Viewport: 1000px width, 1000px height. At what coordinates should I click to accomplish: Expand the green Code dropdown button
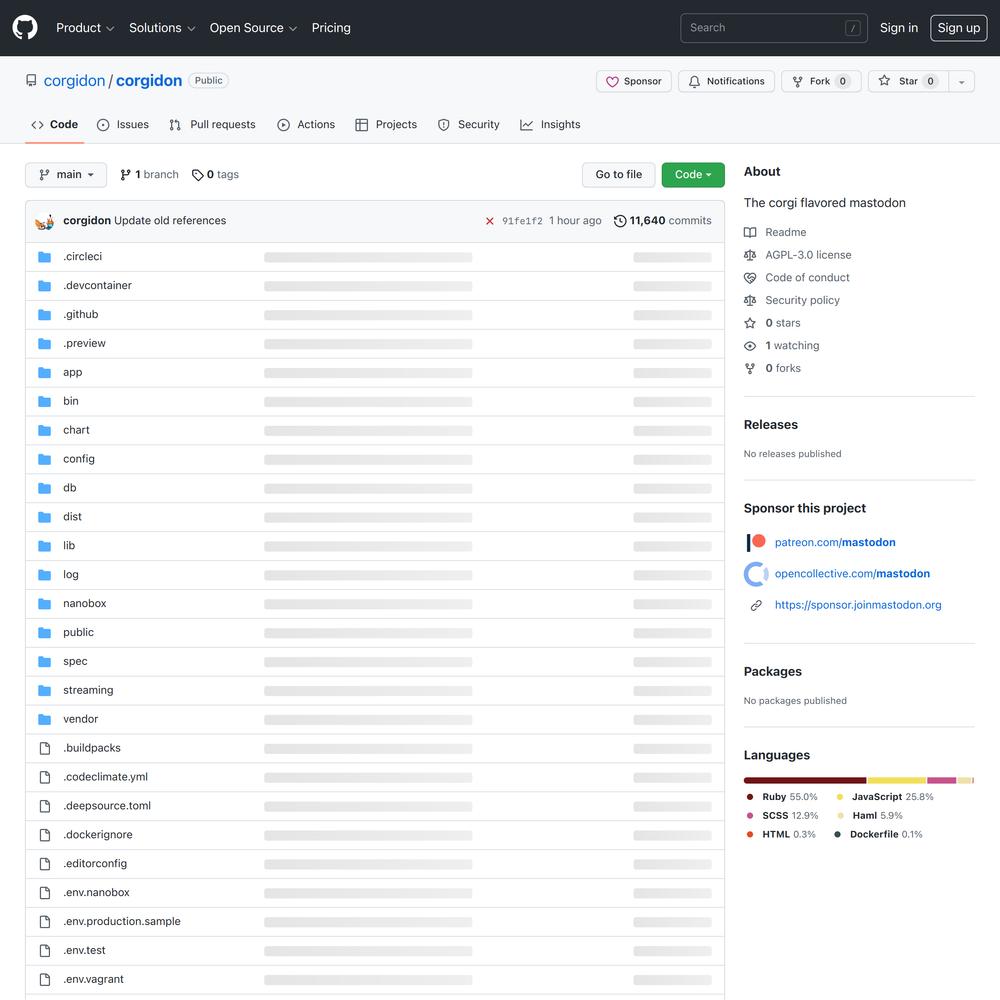tap(693, 175)
